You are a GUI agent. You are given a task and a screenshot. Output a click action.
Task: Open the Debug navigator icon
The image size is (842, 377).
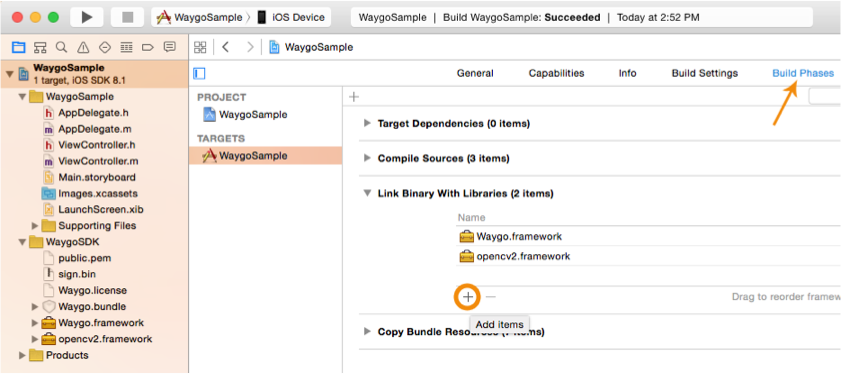pyautogui.click(x=126, y=47)
